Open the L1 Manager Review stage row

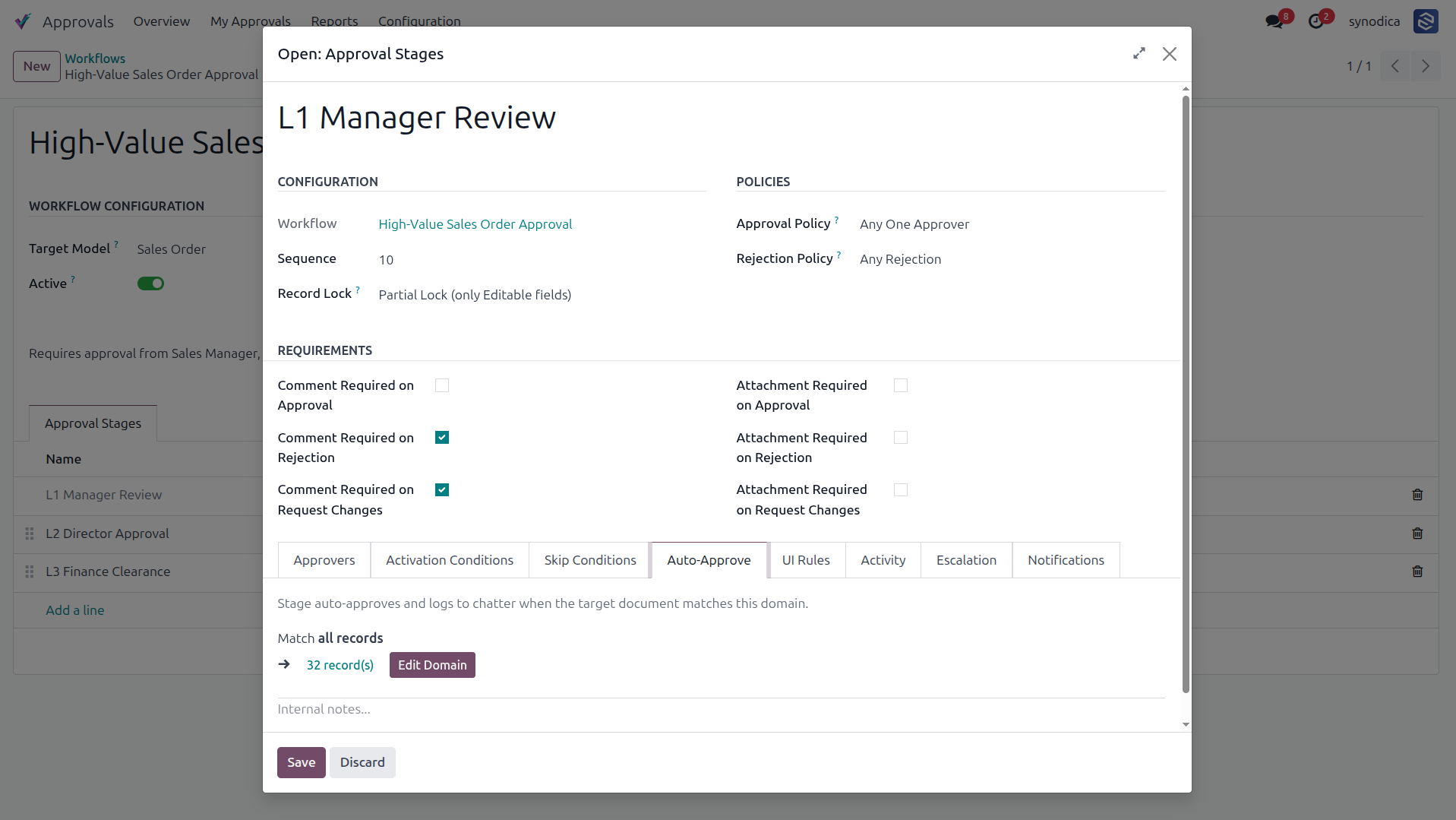[x=103, y=495]
